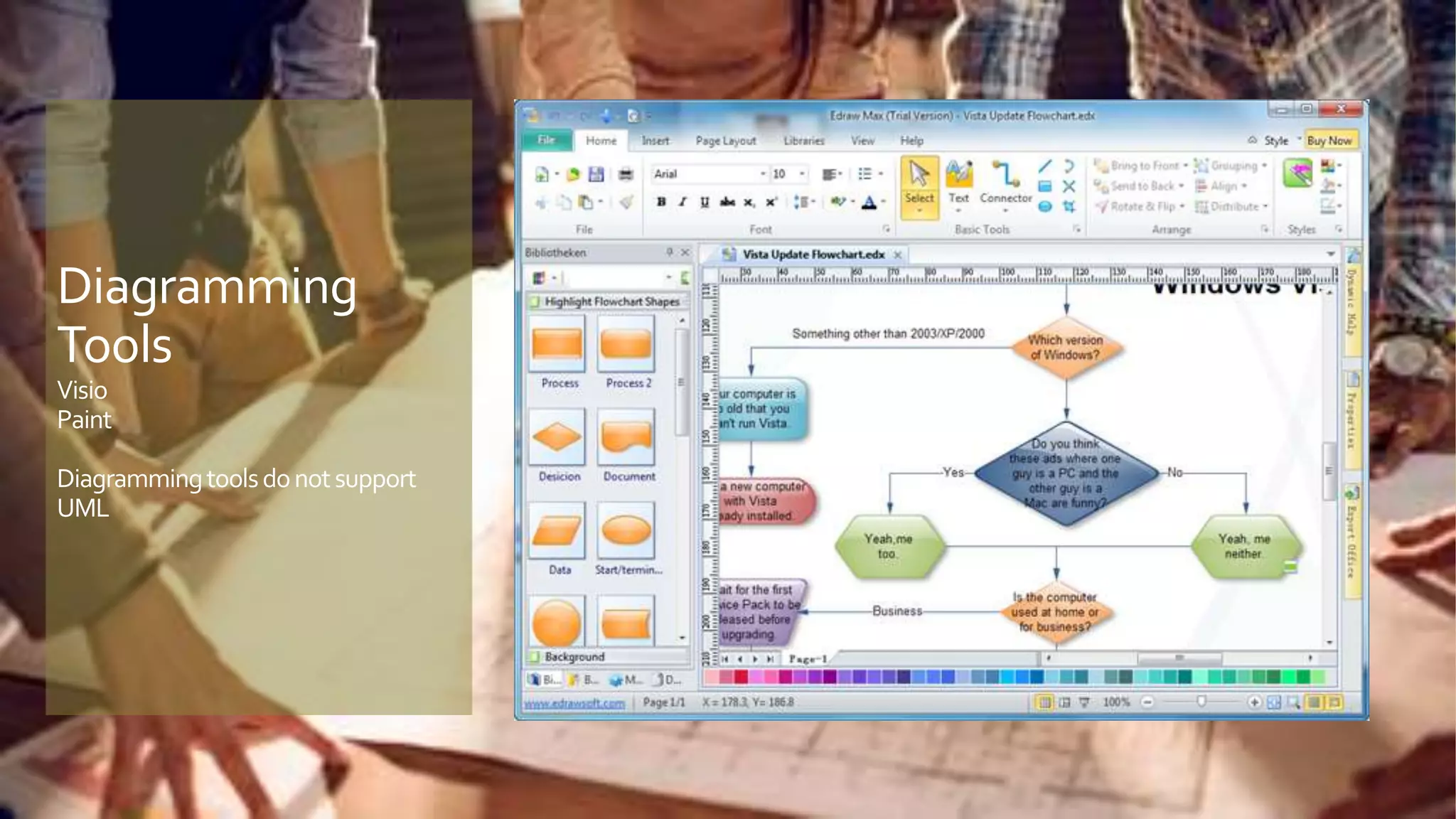
Task: Close the Vista Update Flowchart document tab
Action: pos(897,255)
